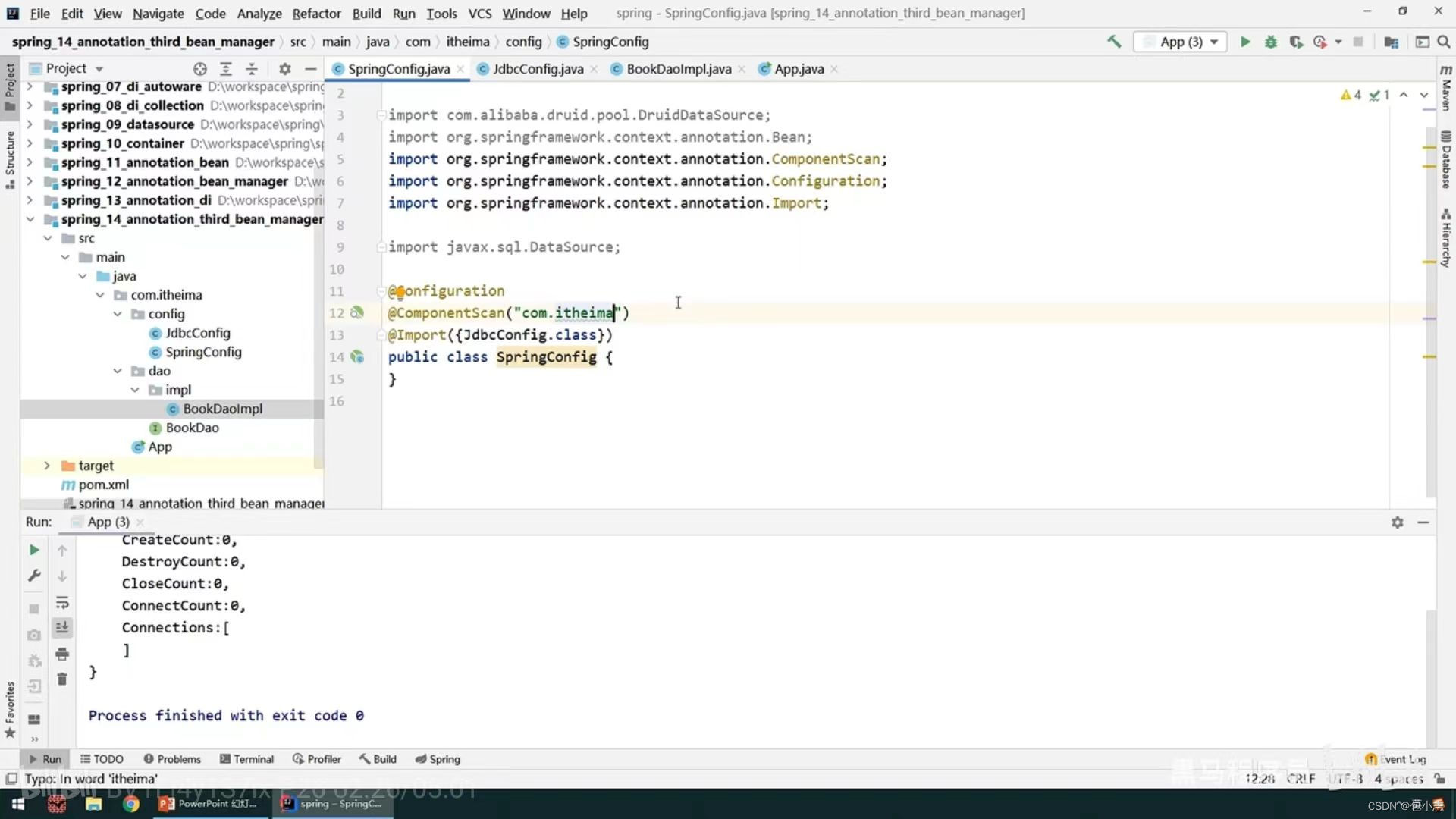Hide the Run tool window

pos(1423,522)
